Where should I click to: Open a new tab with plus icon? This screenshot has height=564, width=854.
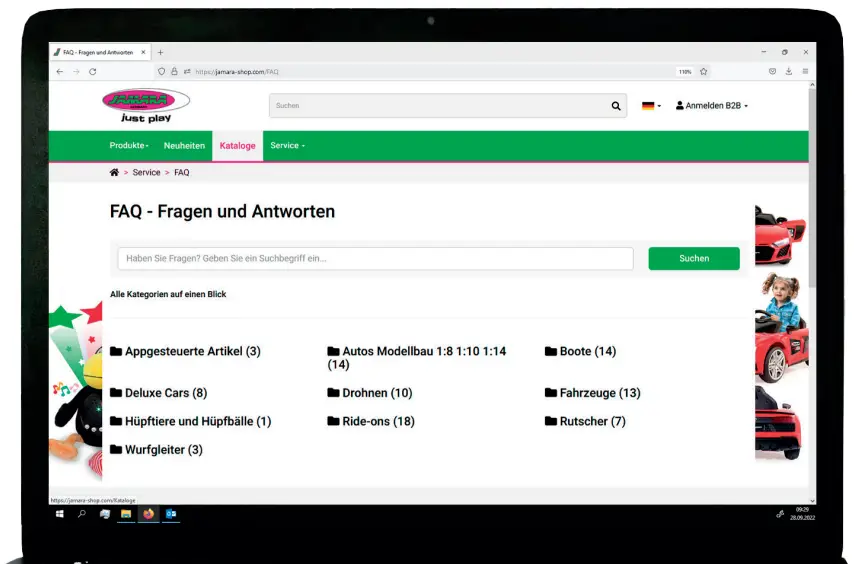tap(160, 52)
